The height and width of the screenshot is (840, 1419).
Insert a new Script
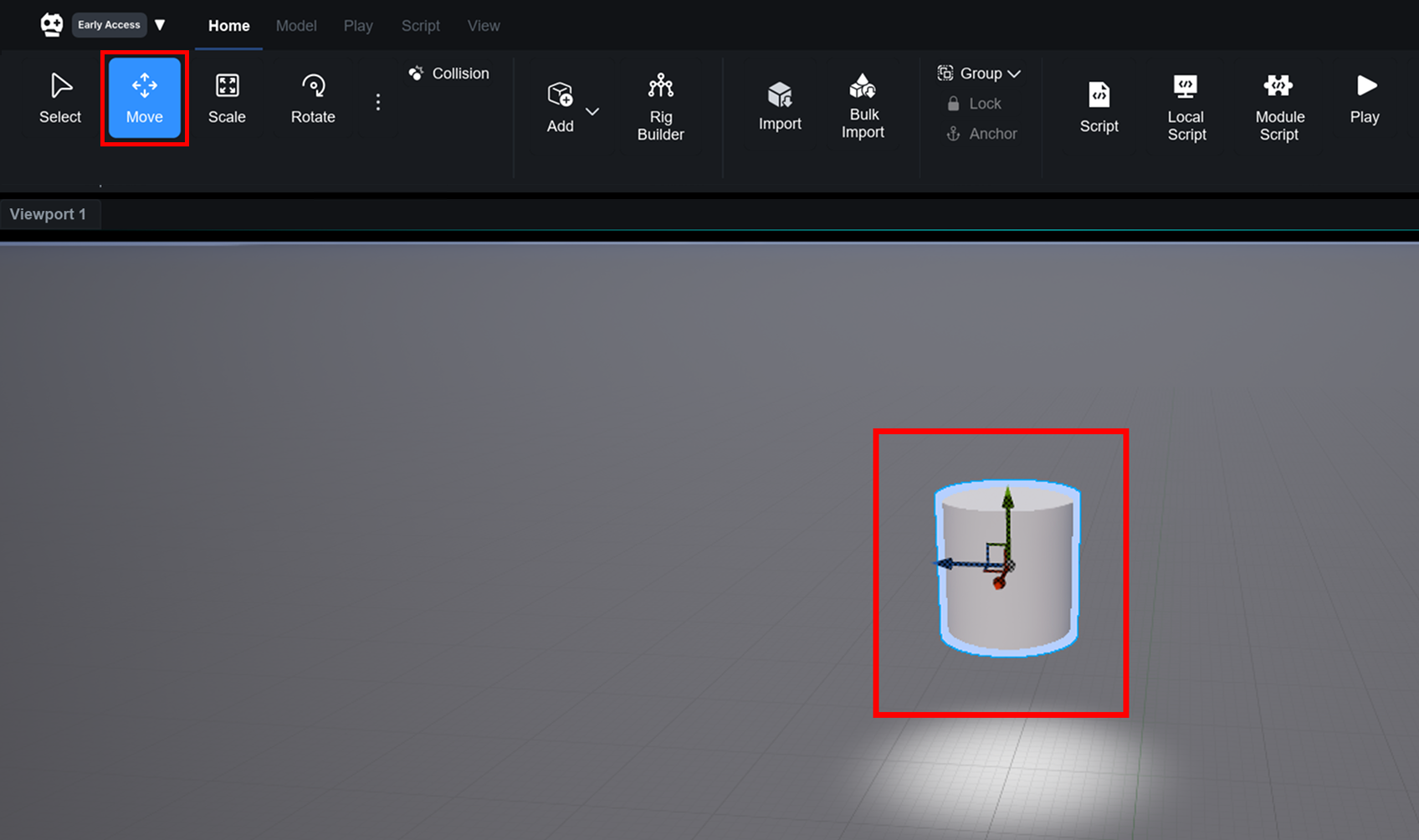1099,107
